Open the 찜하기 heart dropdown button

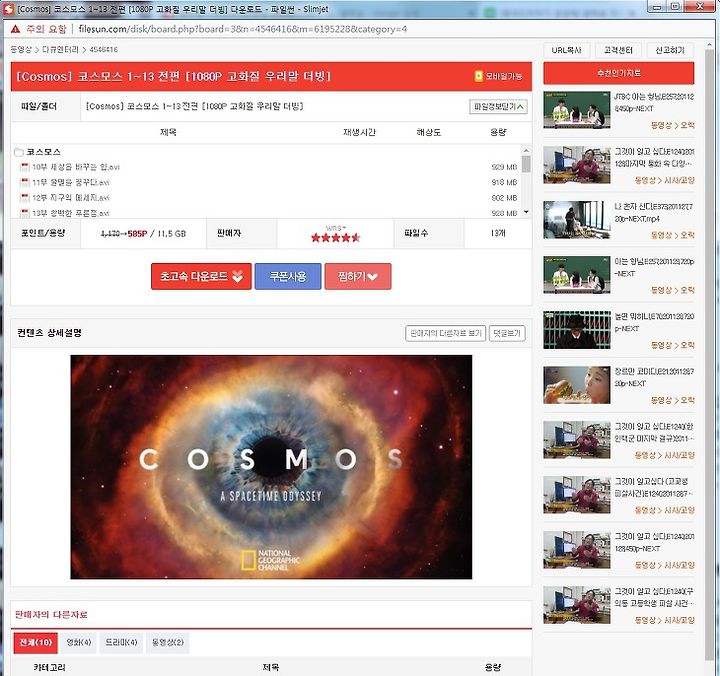coord(358,276)
